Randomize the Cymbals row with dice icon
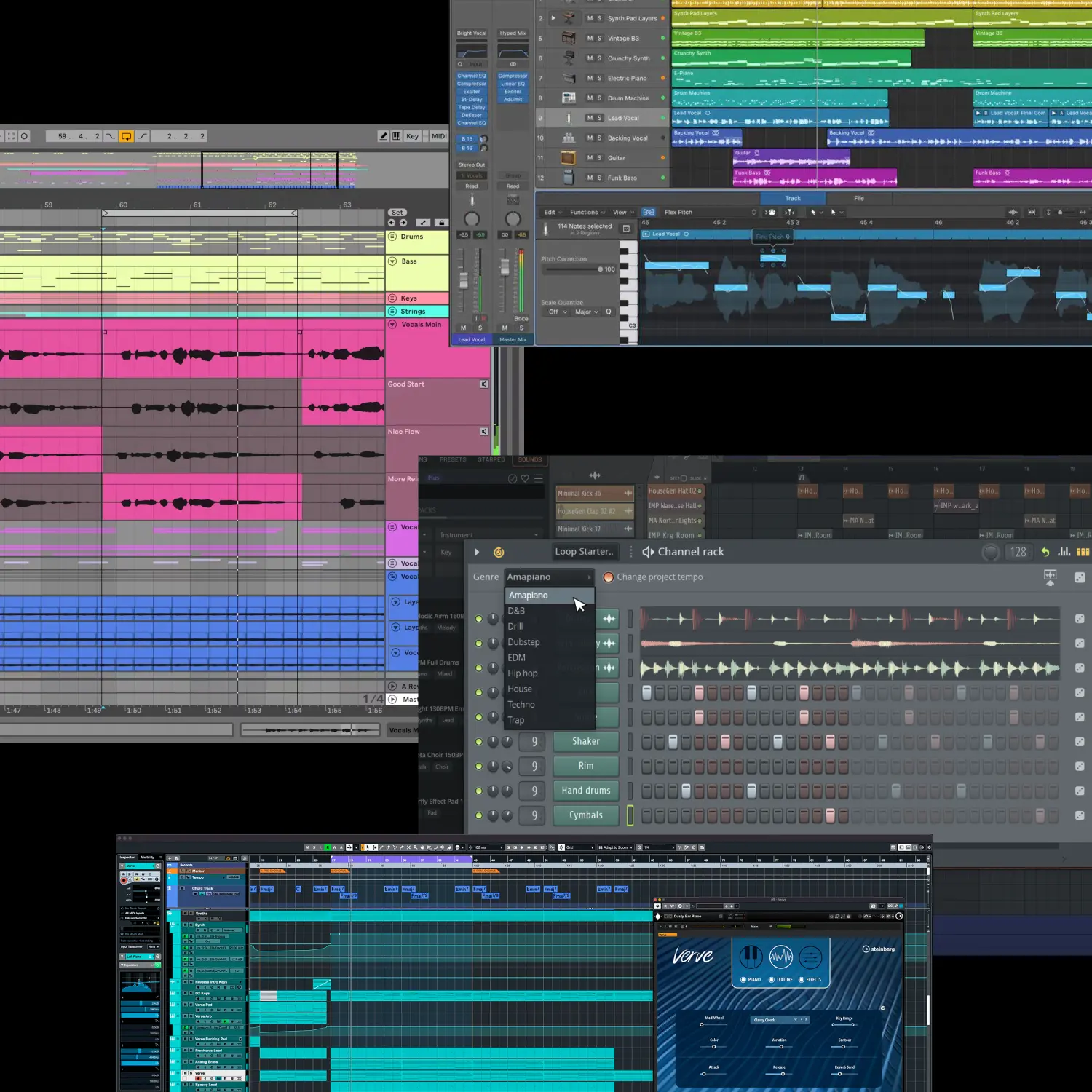The image size is (1092, 1092). (x=1080, y=815)
